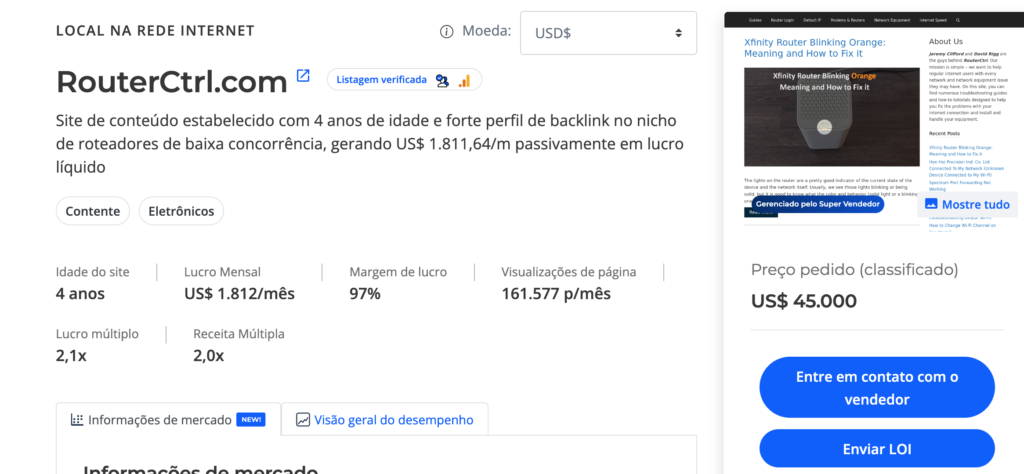Click the 4 anos site age value

[x=80, y=294]
